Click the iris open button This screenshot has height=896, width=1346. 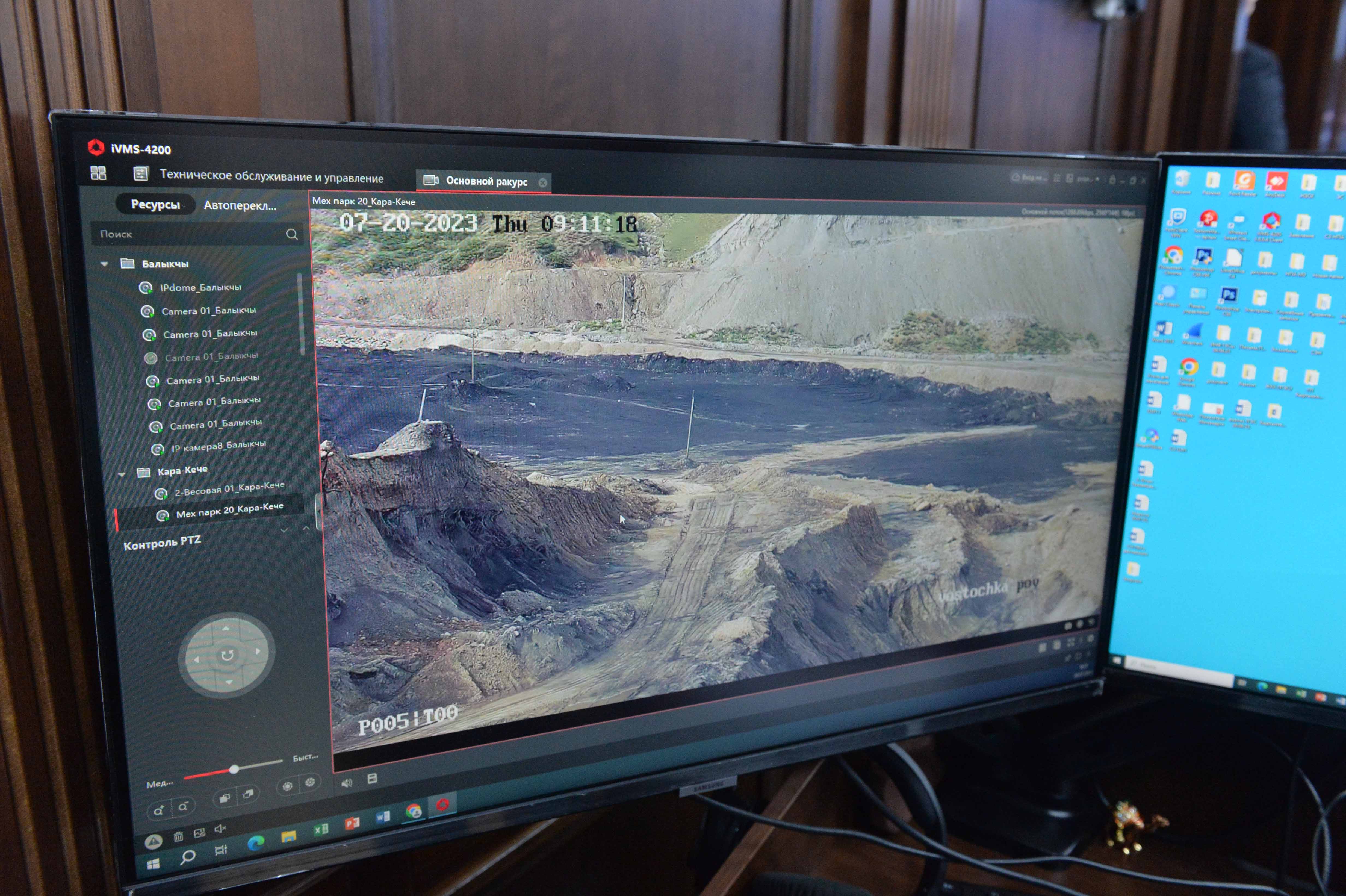point(287,786)
